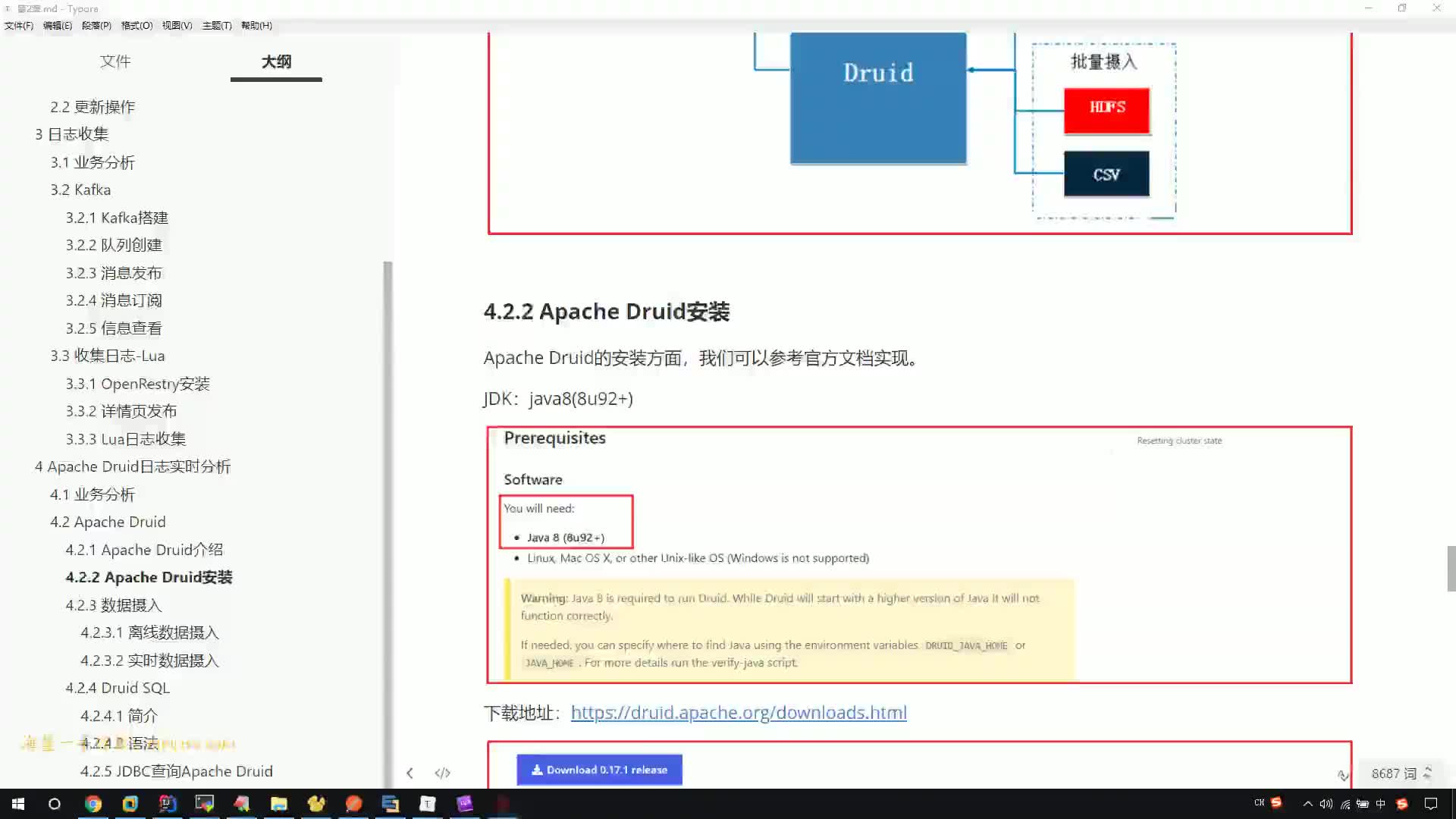Go to 4.2.3.1 离线数据摄入
Viewport: 1456px width, 819px height.
[x=149, y=632]
